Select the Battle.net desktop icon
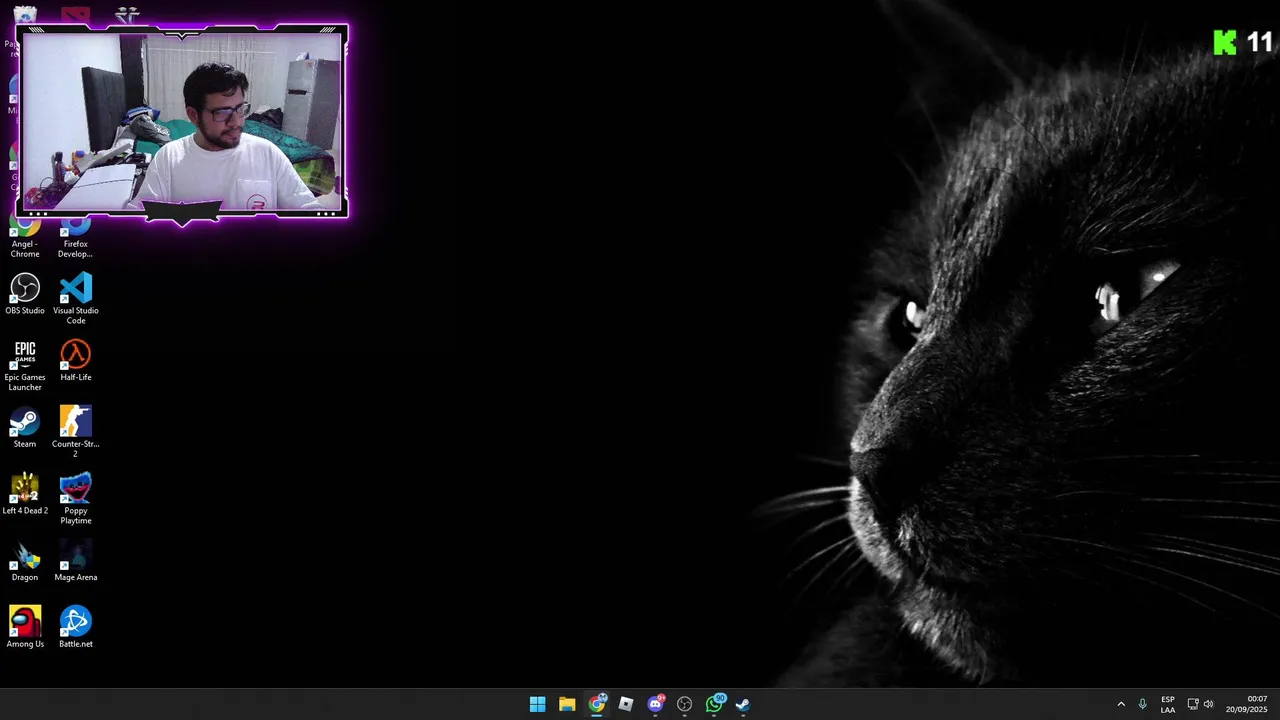Viewport: 1280px width, 720px height. pos(75,628)
